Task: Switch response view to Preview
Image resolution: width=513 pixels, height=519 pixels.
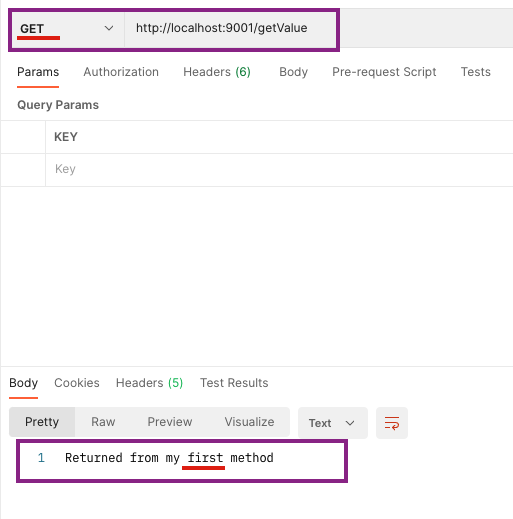Action: point(170,422)
